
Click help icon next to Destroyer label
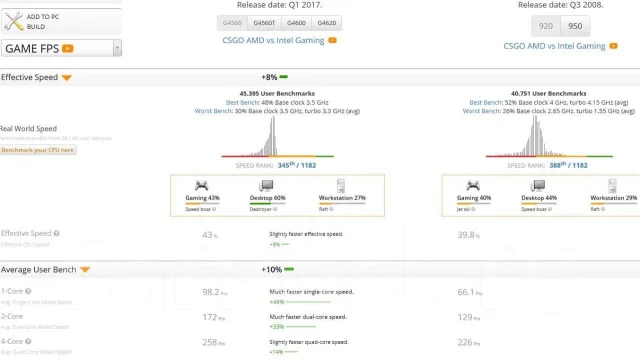click(275, 209)
